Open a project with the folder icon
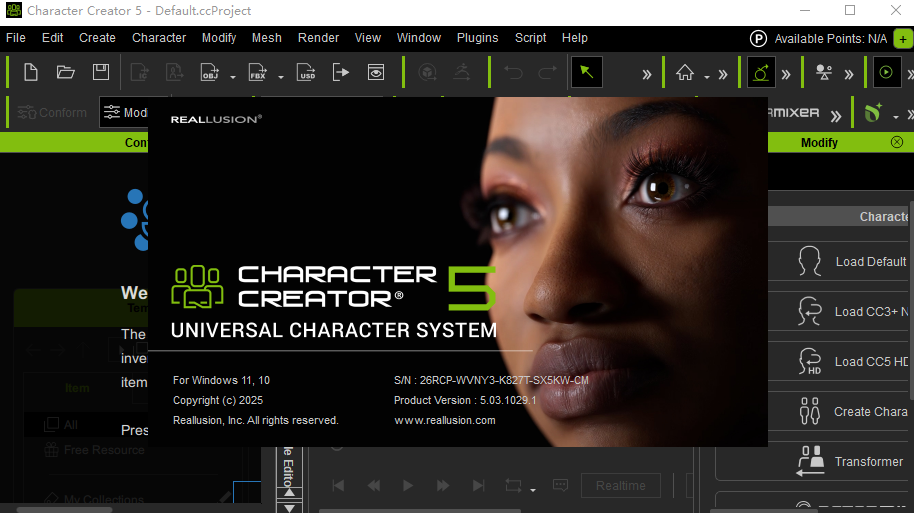Screen dimensions: 914x513 point(65,72)
